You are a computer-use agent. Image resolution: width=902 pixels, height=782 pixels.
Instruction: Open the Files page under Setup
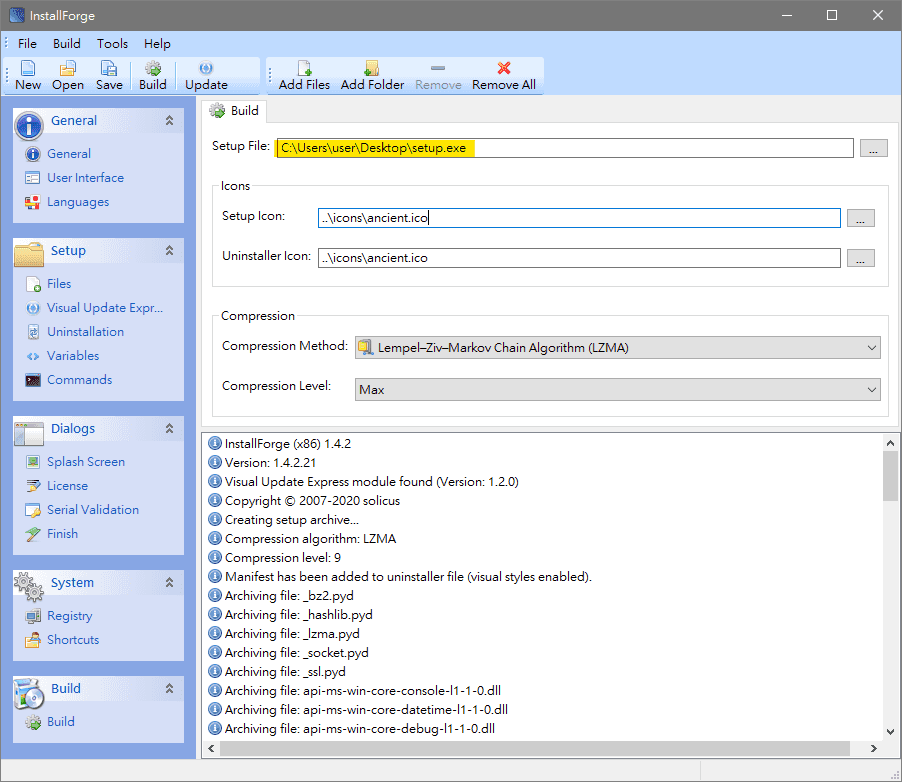59,284
